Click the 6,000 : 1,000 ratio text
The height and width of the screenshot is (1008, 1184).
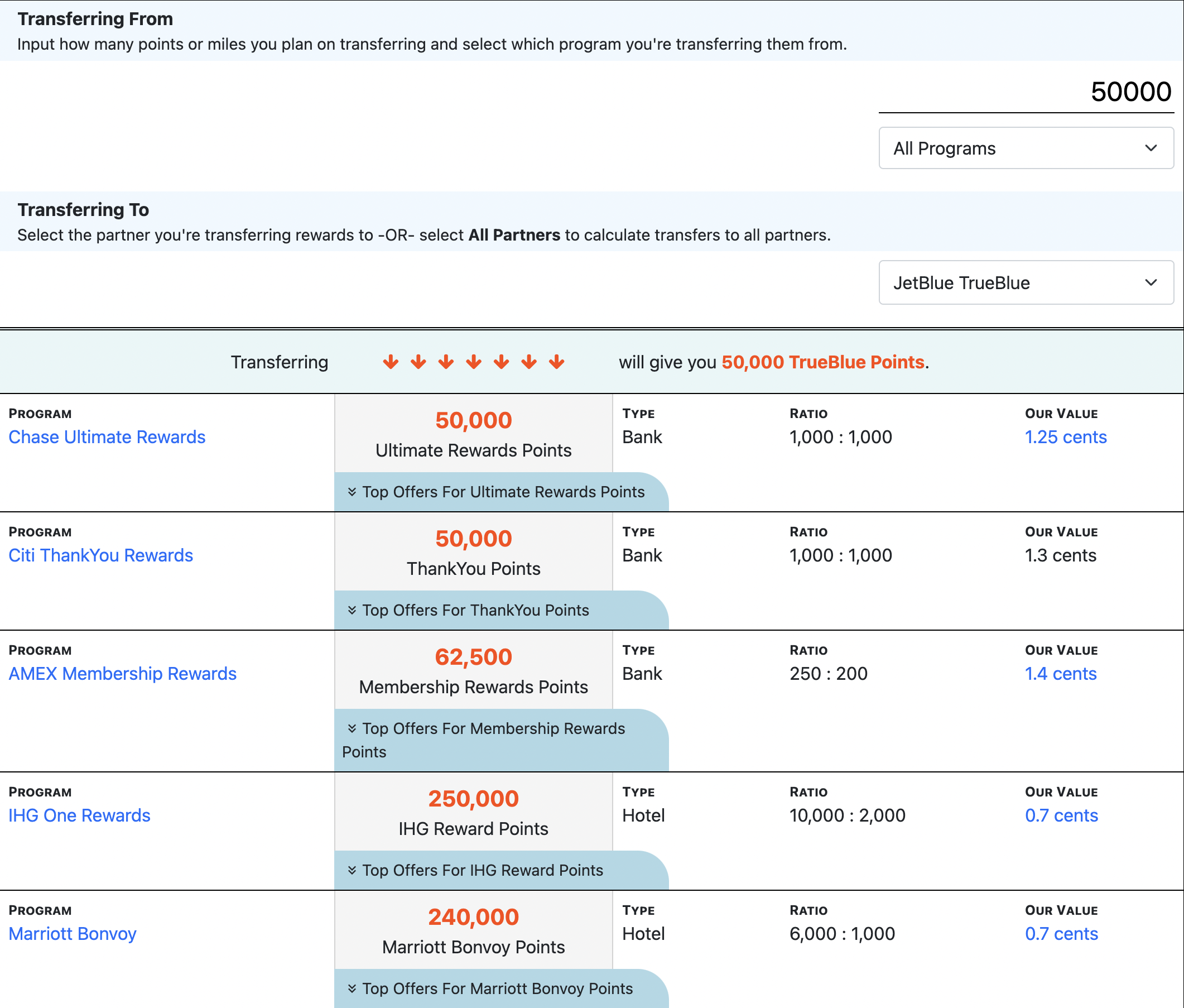(x=843, y=934)
